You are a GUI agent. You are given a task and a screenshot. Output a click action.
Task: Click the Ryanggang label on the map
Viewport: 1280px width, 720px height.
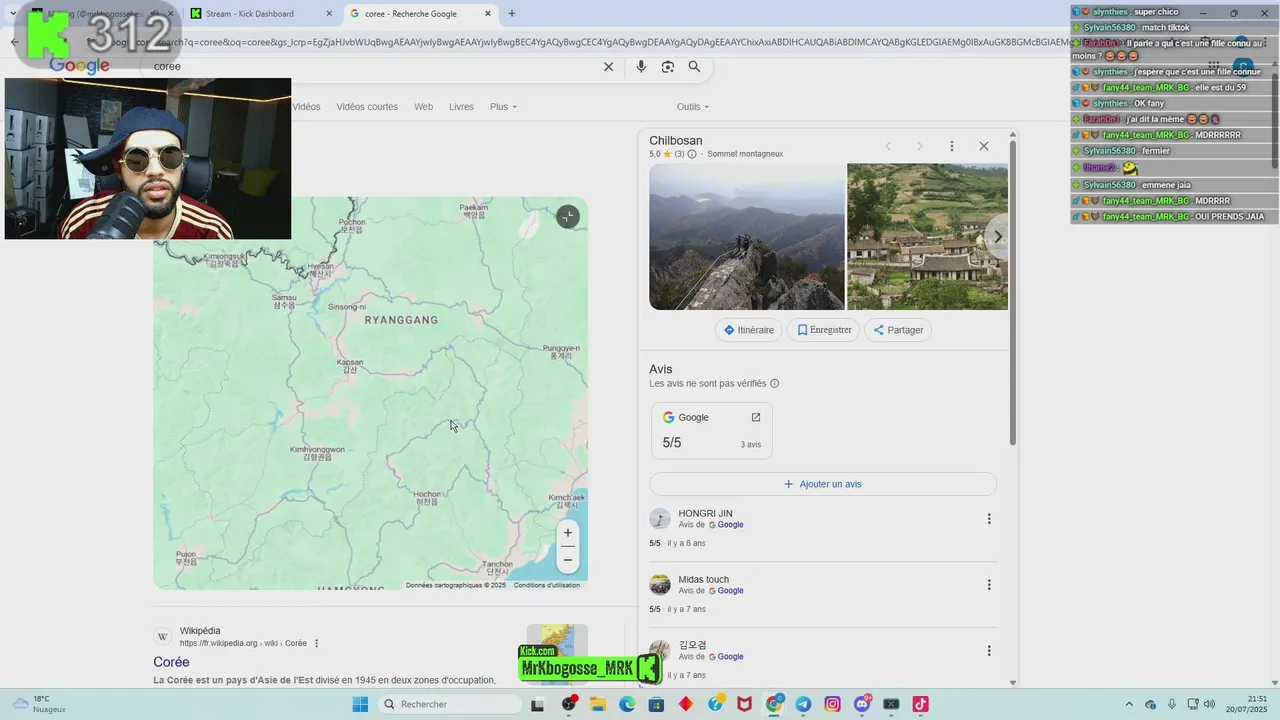point(401,320)
